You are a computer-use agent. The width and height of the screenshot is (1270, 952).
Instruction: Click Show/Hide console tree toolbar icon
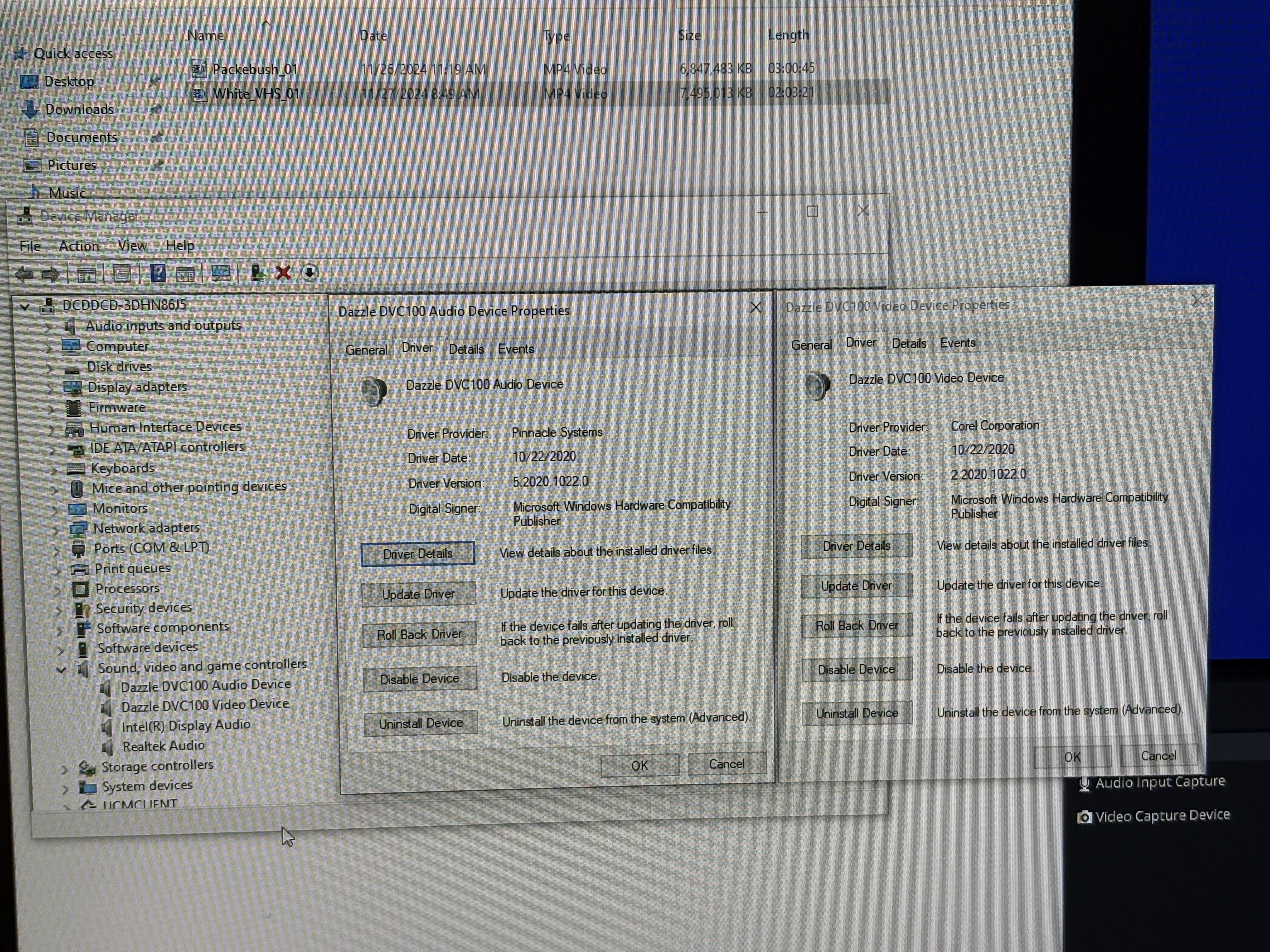(x=86, y=275)
